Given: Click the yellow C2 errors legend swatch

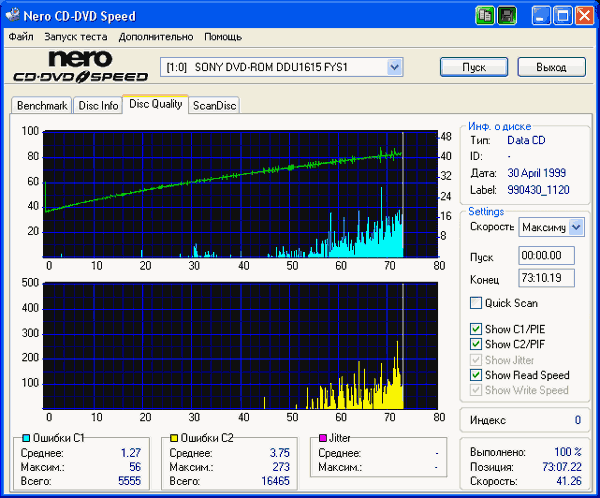Looking at the screenshot, I should click(174, 438).
